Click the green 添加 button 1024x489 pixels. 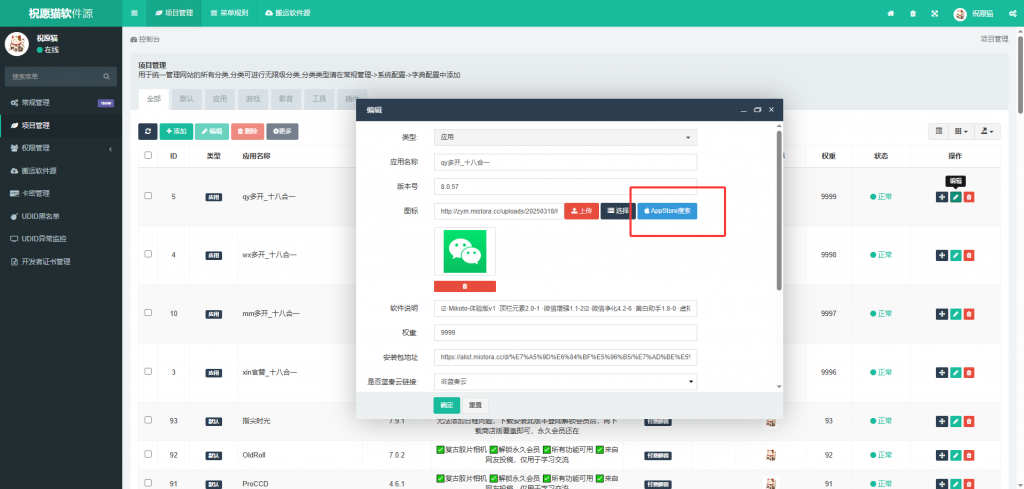[176, 131]
